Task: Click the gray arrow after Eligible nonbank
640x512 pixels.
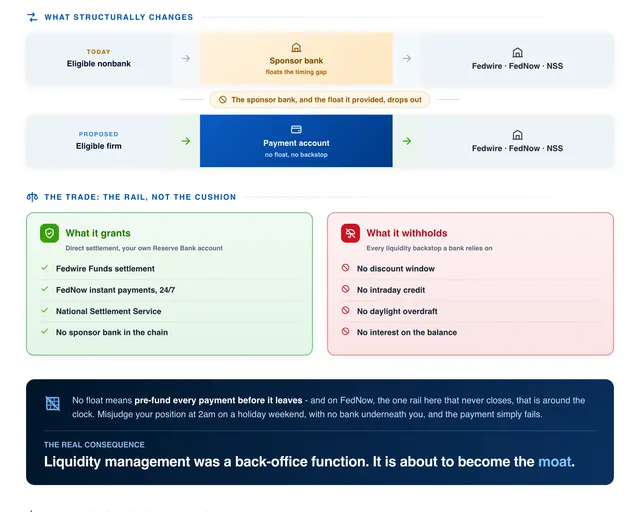Action: [186, 58]
